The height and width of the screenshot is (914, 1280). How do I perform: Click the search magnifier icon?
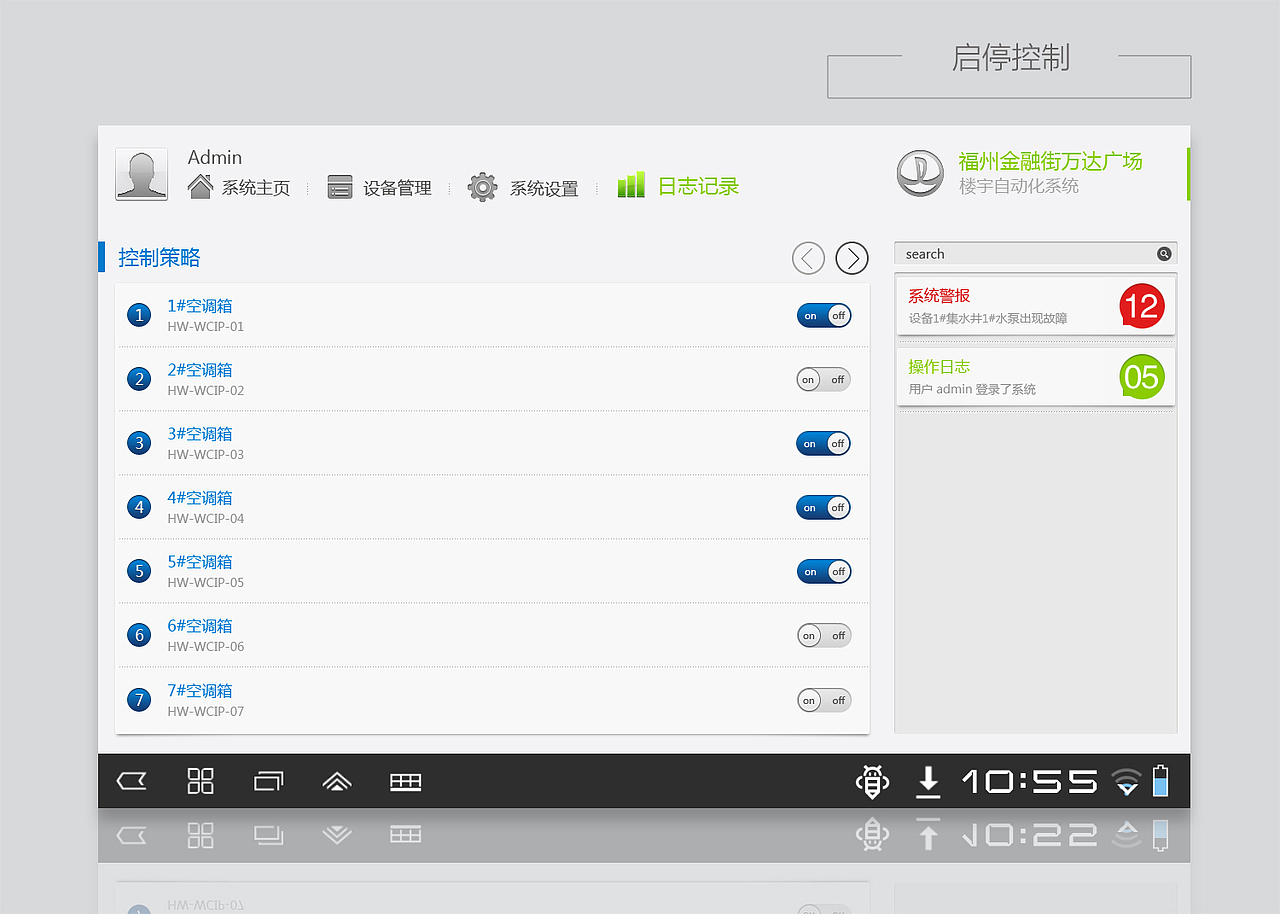click(x=1164, y=254)
